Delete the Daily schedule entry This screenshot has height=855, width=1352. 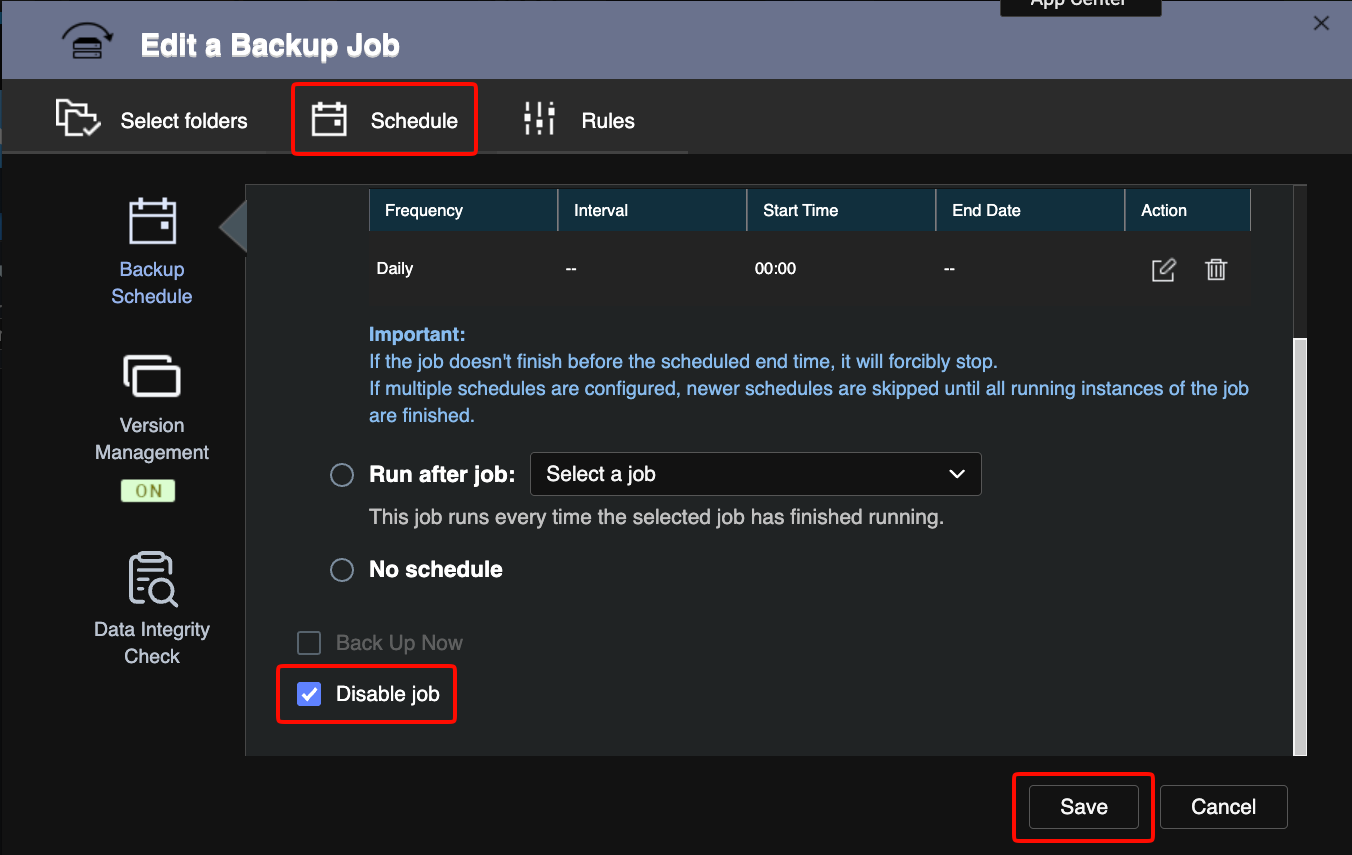tap(1216, 269)
